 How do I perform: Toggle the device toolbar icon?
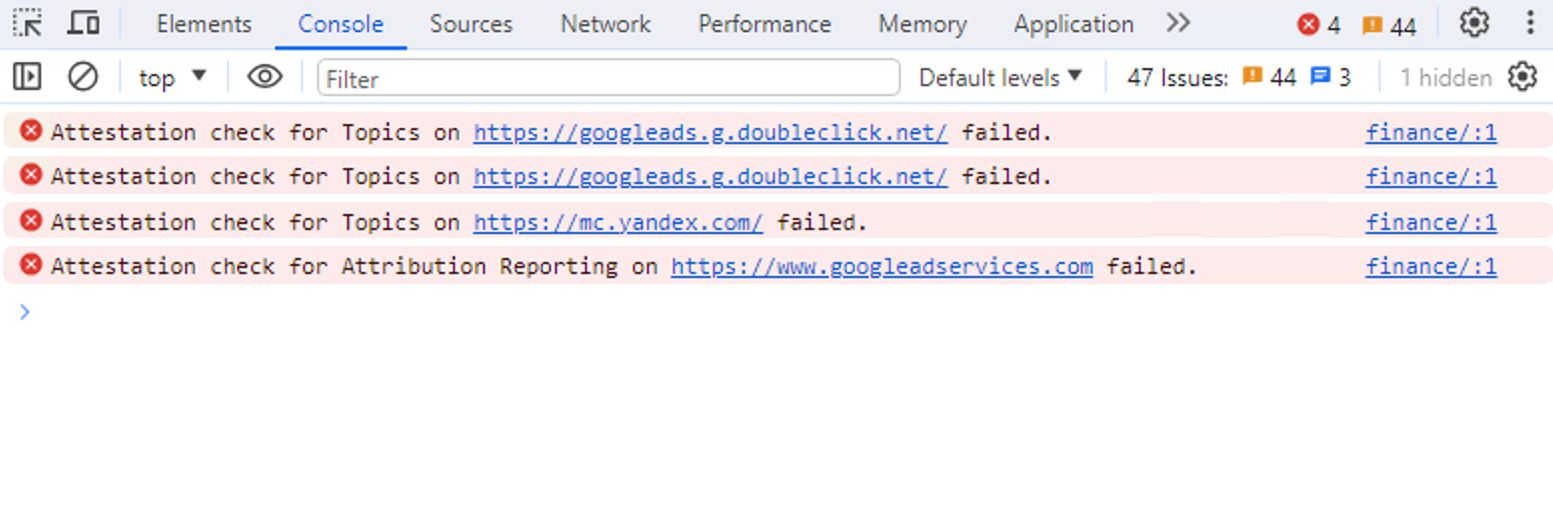[84, 23]
